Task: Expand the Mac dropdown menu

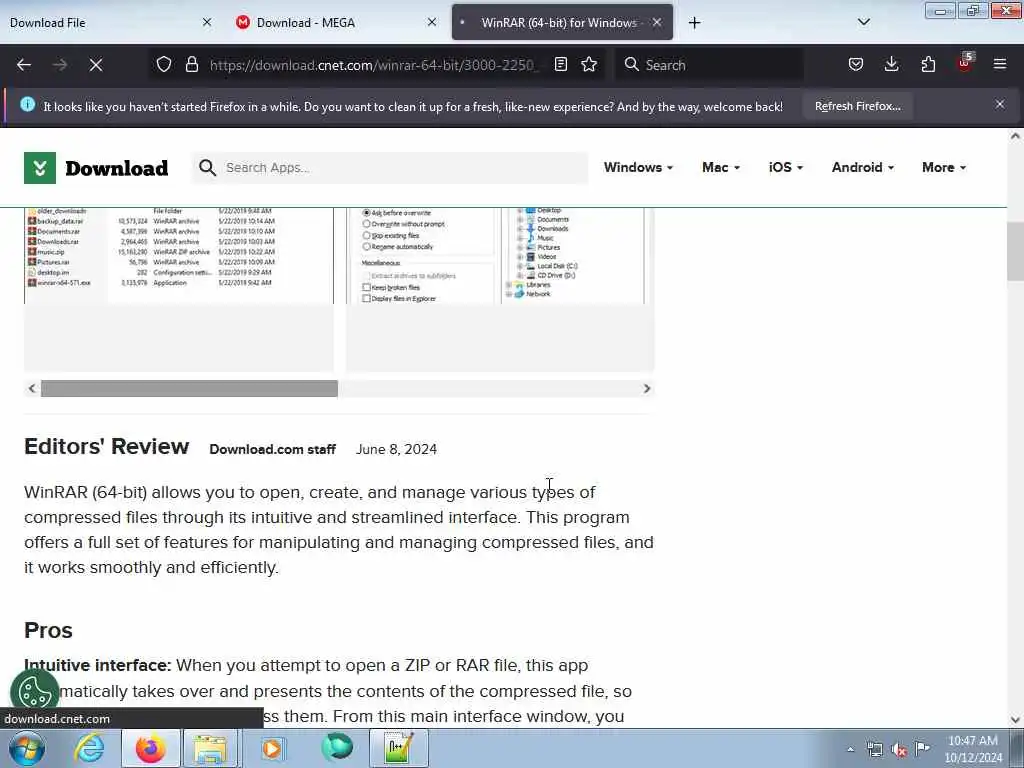Action: coord(721,167)
